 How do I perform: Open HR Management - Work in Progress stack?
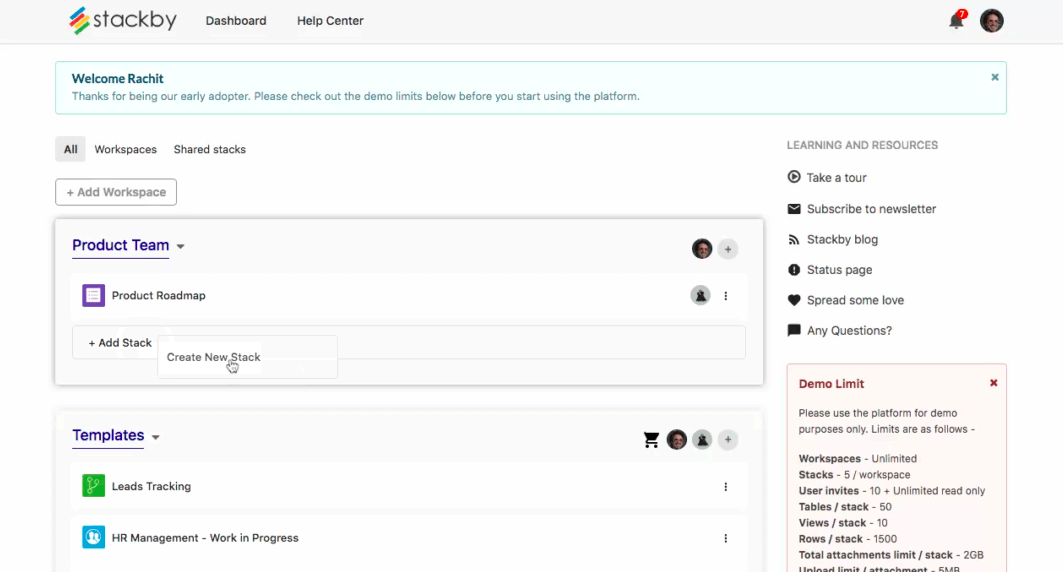click(x=205, y=538)
